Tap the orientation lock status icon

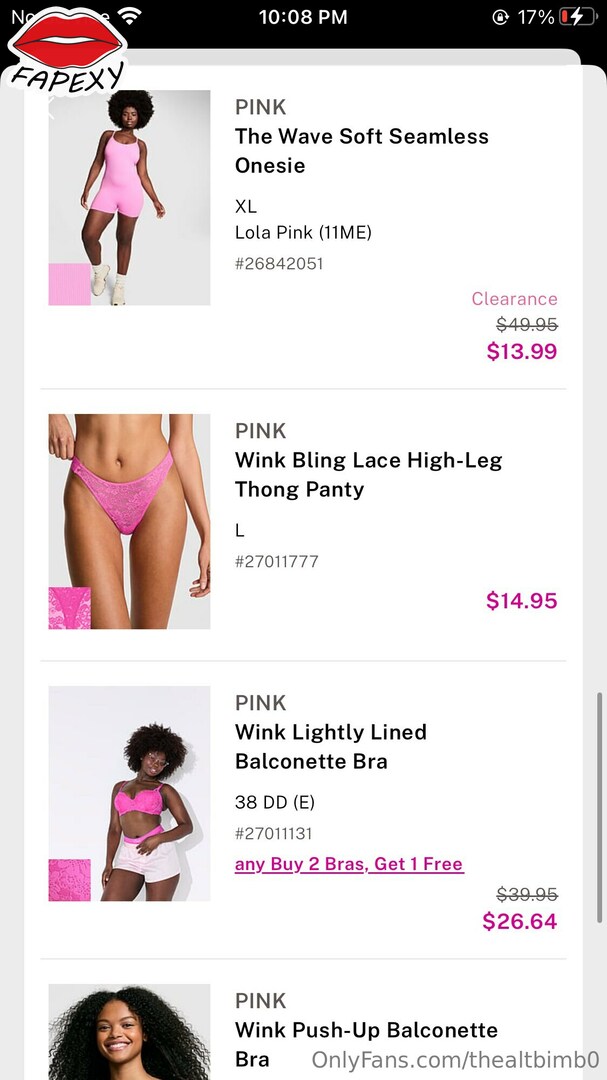pos(500,17)
